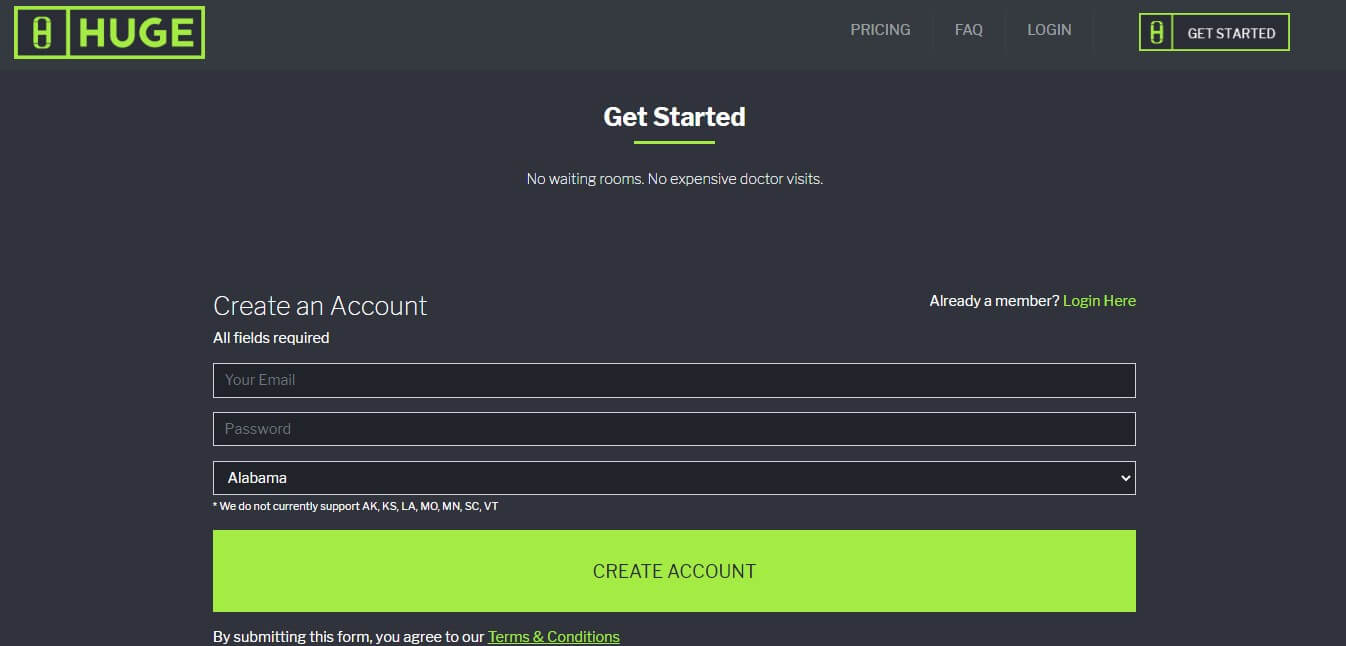Click pill icon beside Get Started button
The width and height of the screenshot is (1346, 646).
[1156, 33]
